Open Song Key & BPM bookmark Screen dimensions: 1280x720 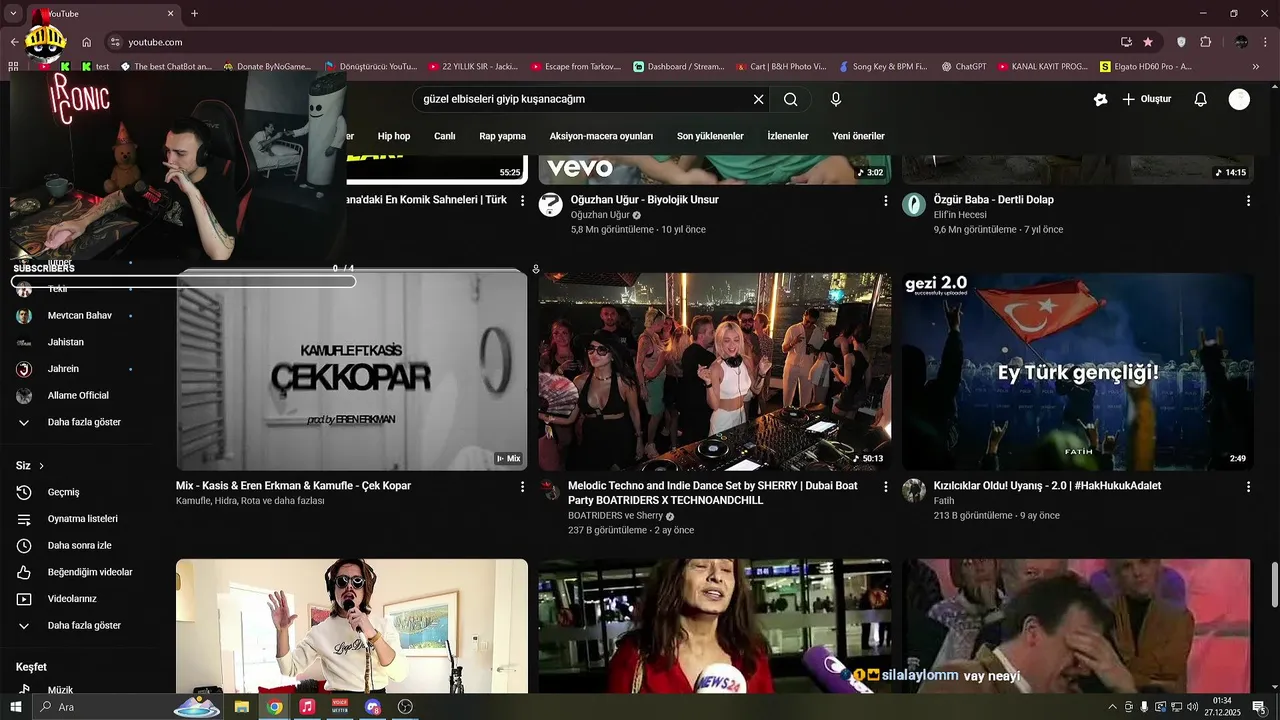(x=883, y=67)
